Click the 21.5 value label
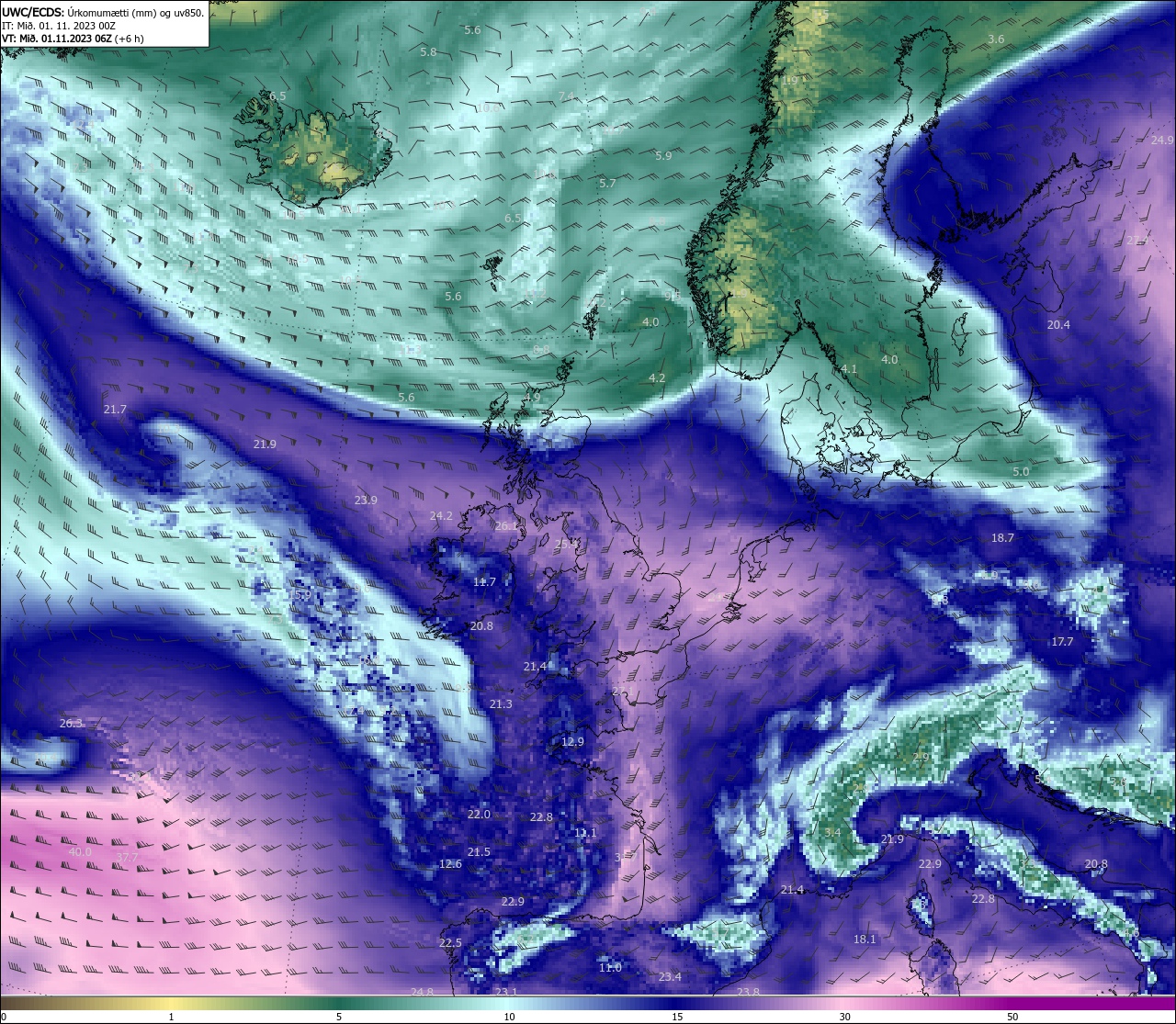 (479, 852)
